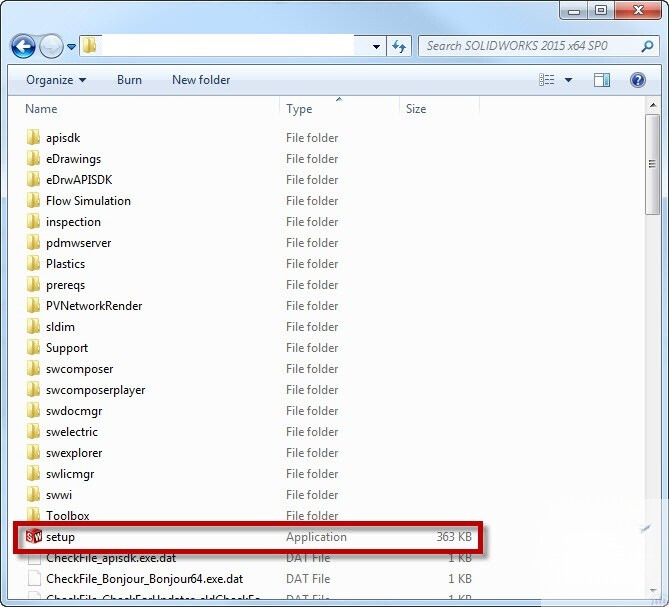This screenshot has width=669, height=607.
Task: Click the eDrwAPISDK folder icon
Action: point(33,179)
